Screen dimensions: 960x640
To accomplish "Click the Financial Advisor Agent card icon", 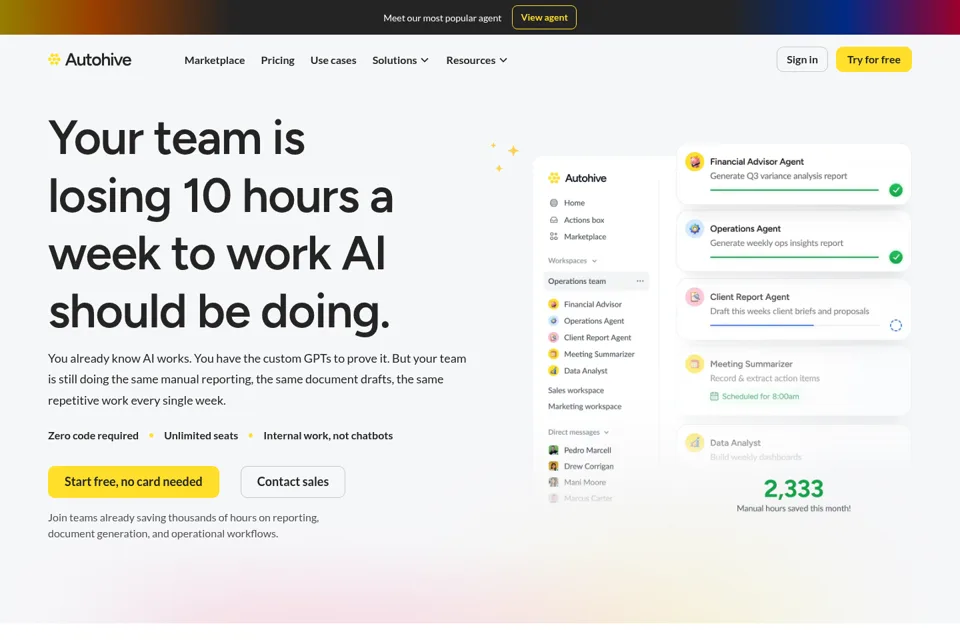I will point(694,162).
